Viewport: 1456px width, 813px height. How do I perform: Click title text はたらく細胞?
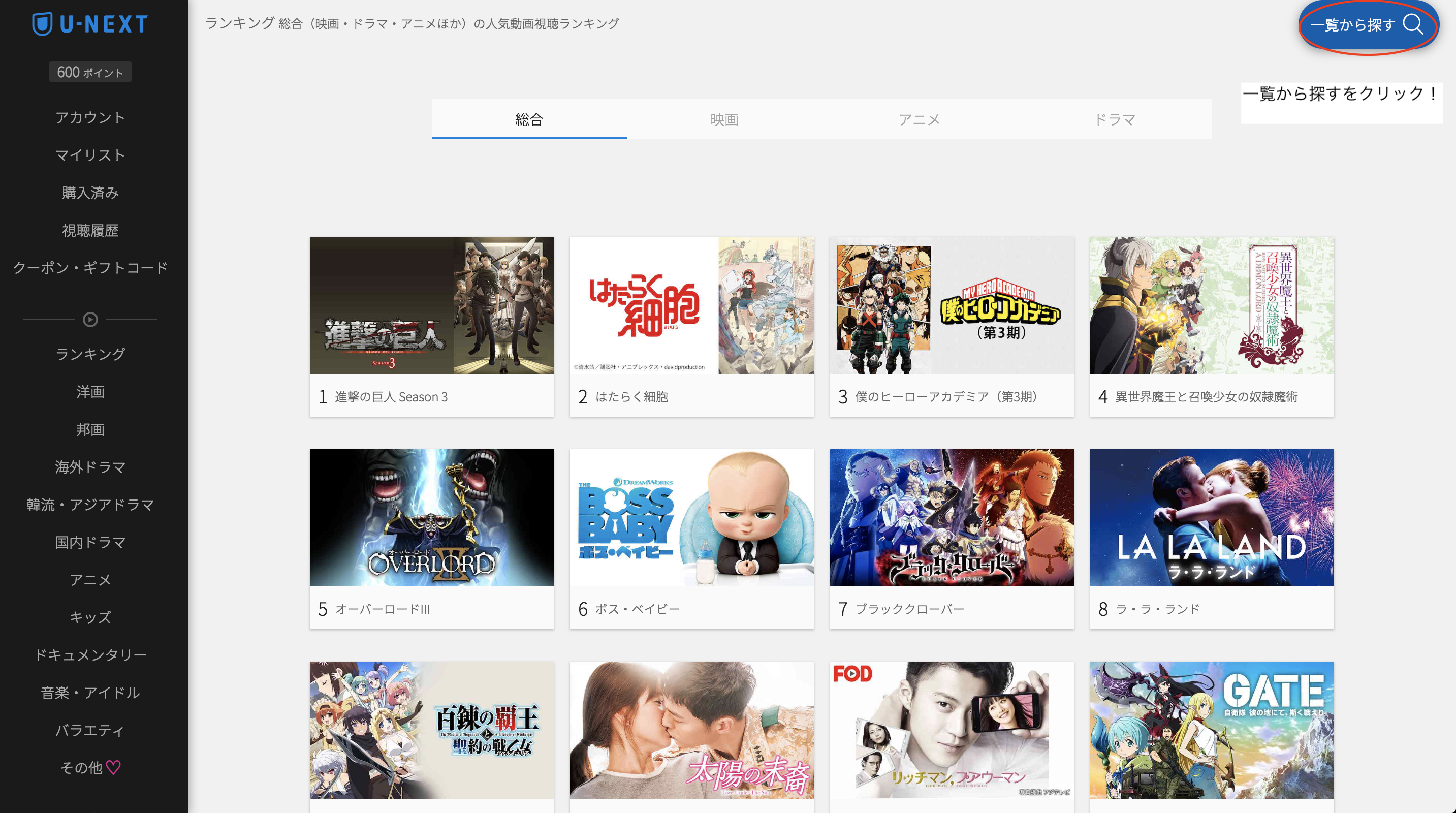[631, 397]
